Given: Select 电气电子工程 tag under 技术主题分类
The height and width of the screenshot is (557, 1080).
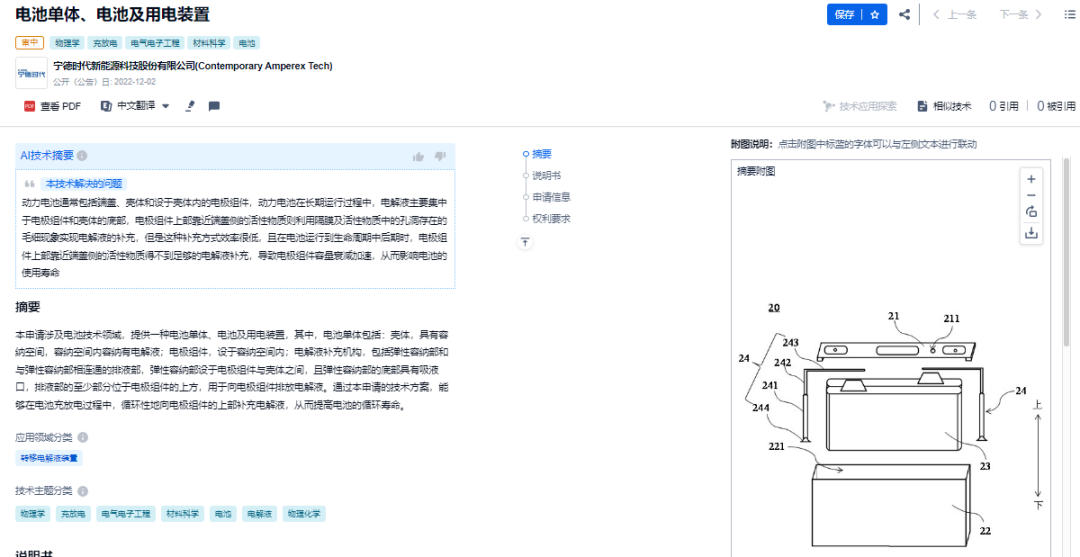Looking at the screenshot, I should tap(126, 514).
